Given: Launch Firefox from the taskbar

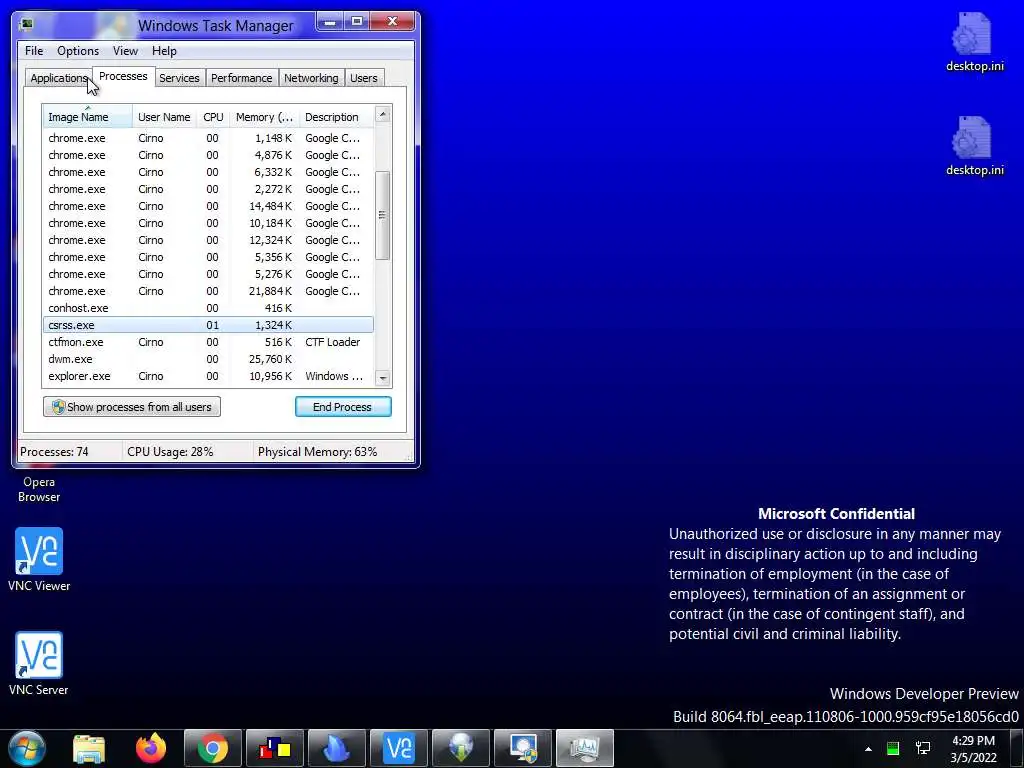Looking at the screenshot, I should click(151, 748).
